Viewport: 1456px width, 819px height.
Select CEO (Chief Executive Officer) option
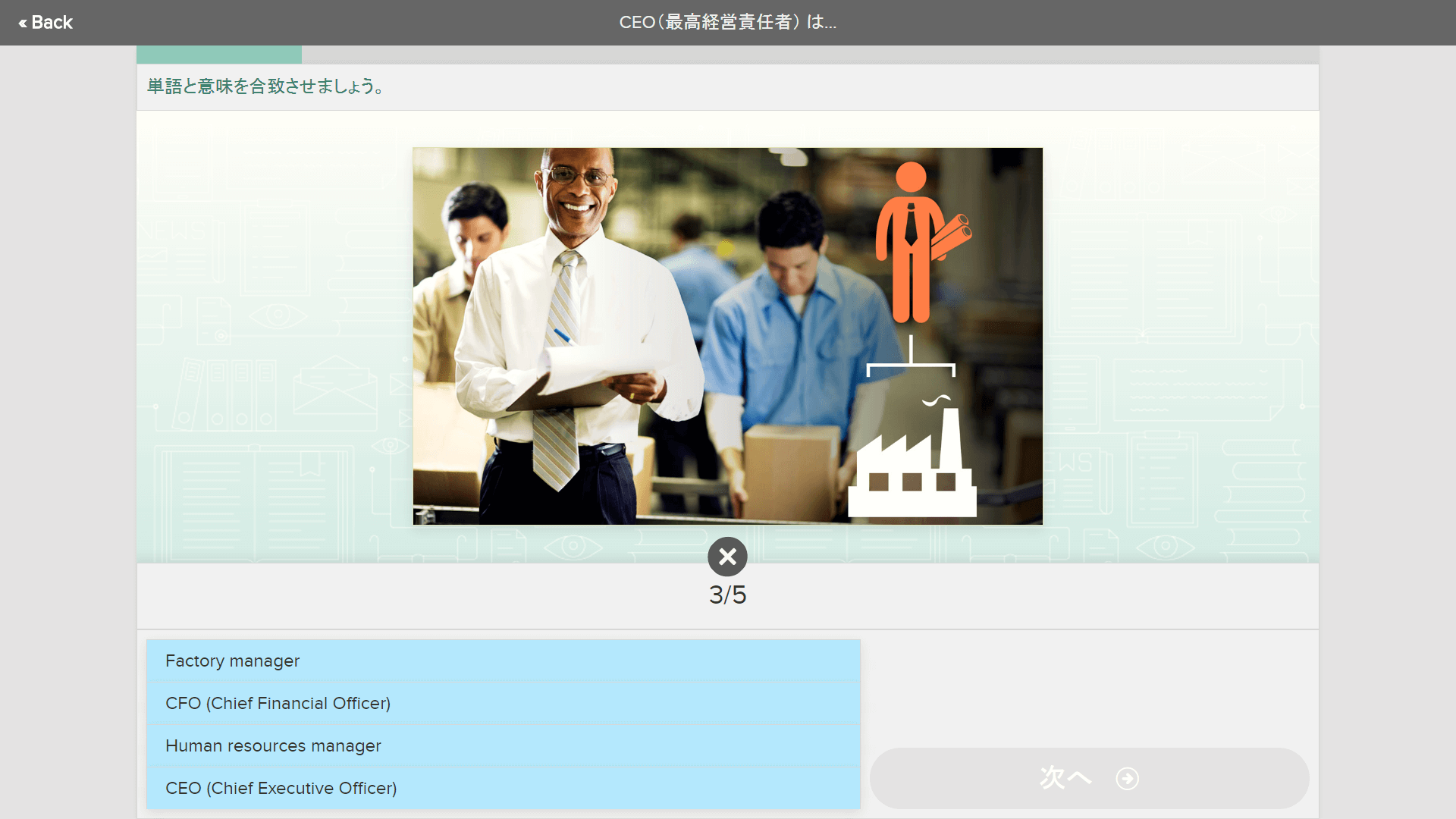point(504,789)
